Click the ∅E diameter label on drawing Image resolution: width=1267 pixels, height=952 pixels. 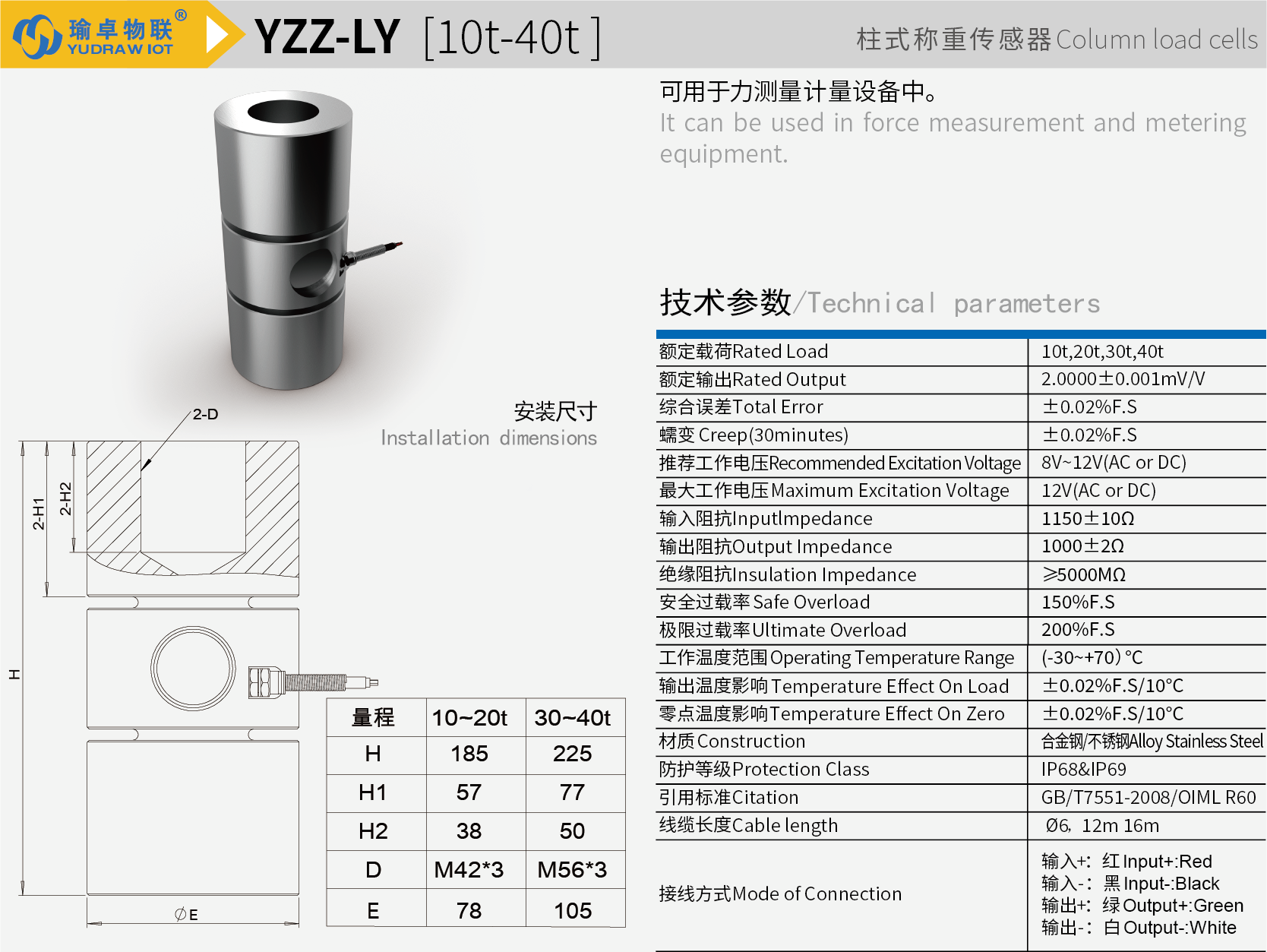[x=186, y=915]
